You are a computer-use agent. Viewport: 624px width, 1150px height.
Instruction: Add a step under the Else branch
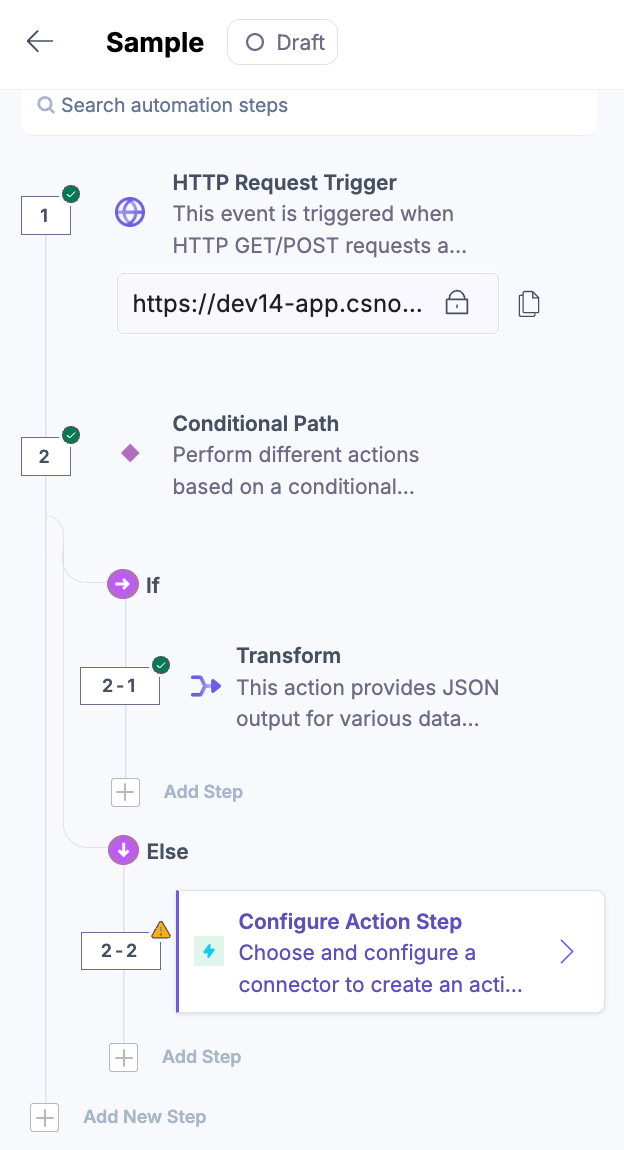(124, 1057)
